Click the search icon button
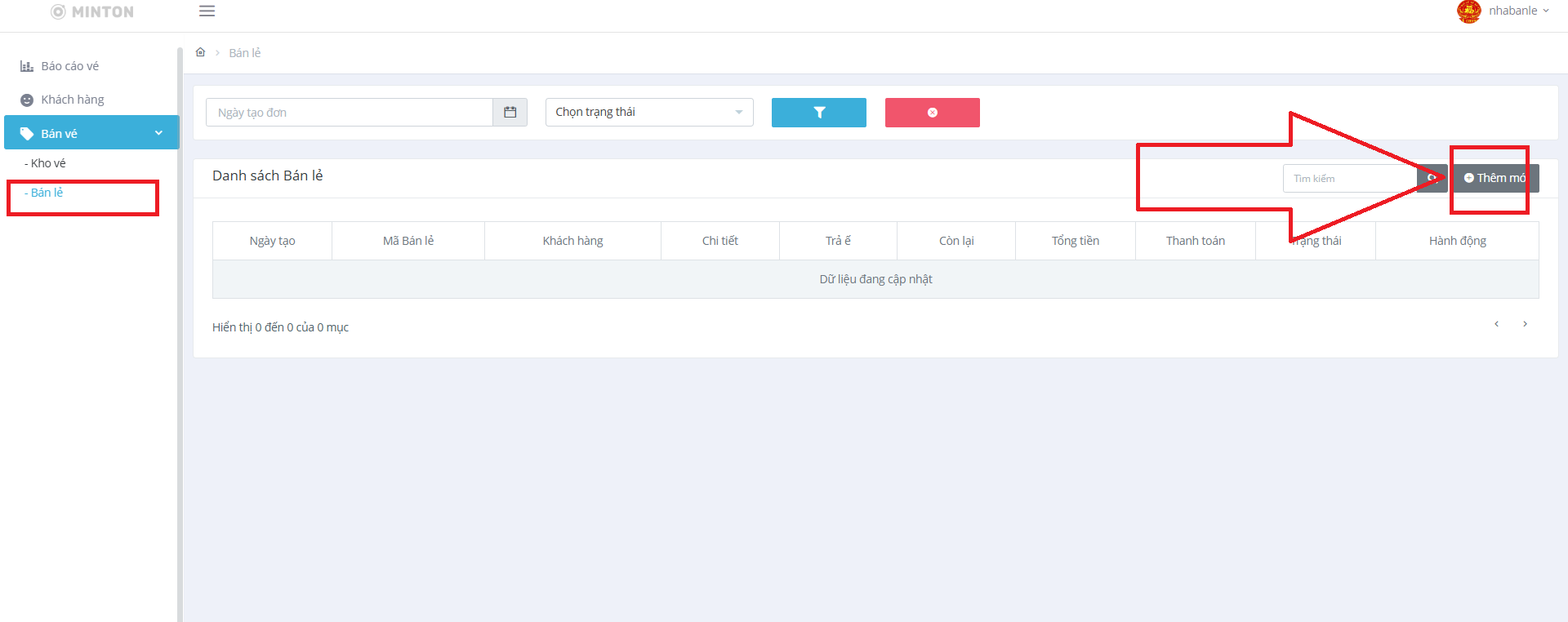This screenshot has height=622, width=1568. 1432,178
